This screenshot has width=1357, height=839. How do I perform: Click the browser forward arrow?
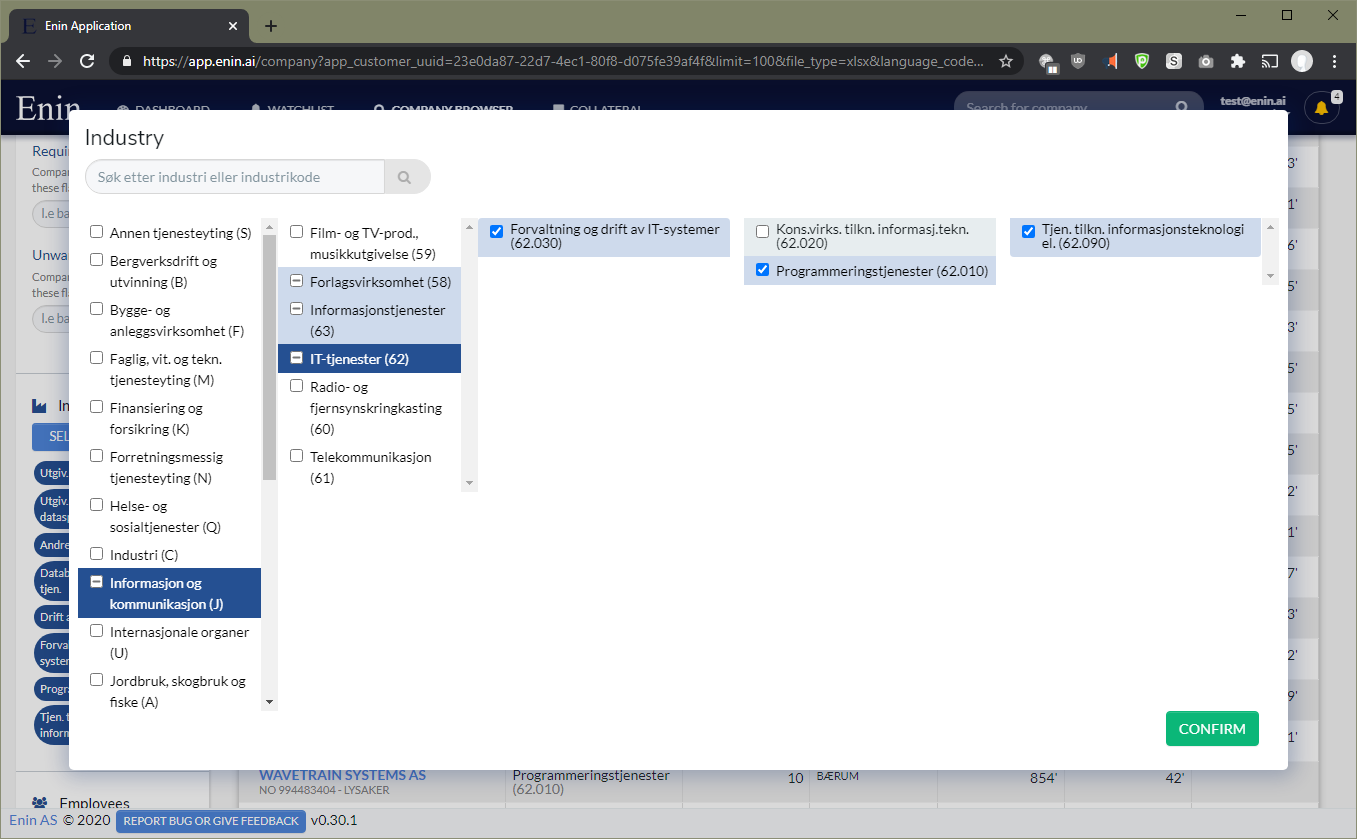[x=55, y=61]
